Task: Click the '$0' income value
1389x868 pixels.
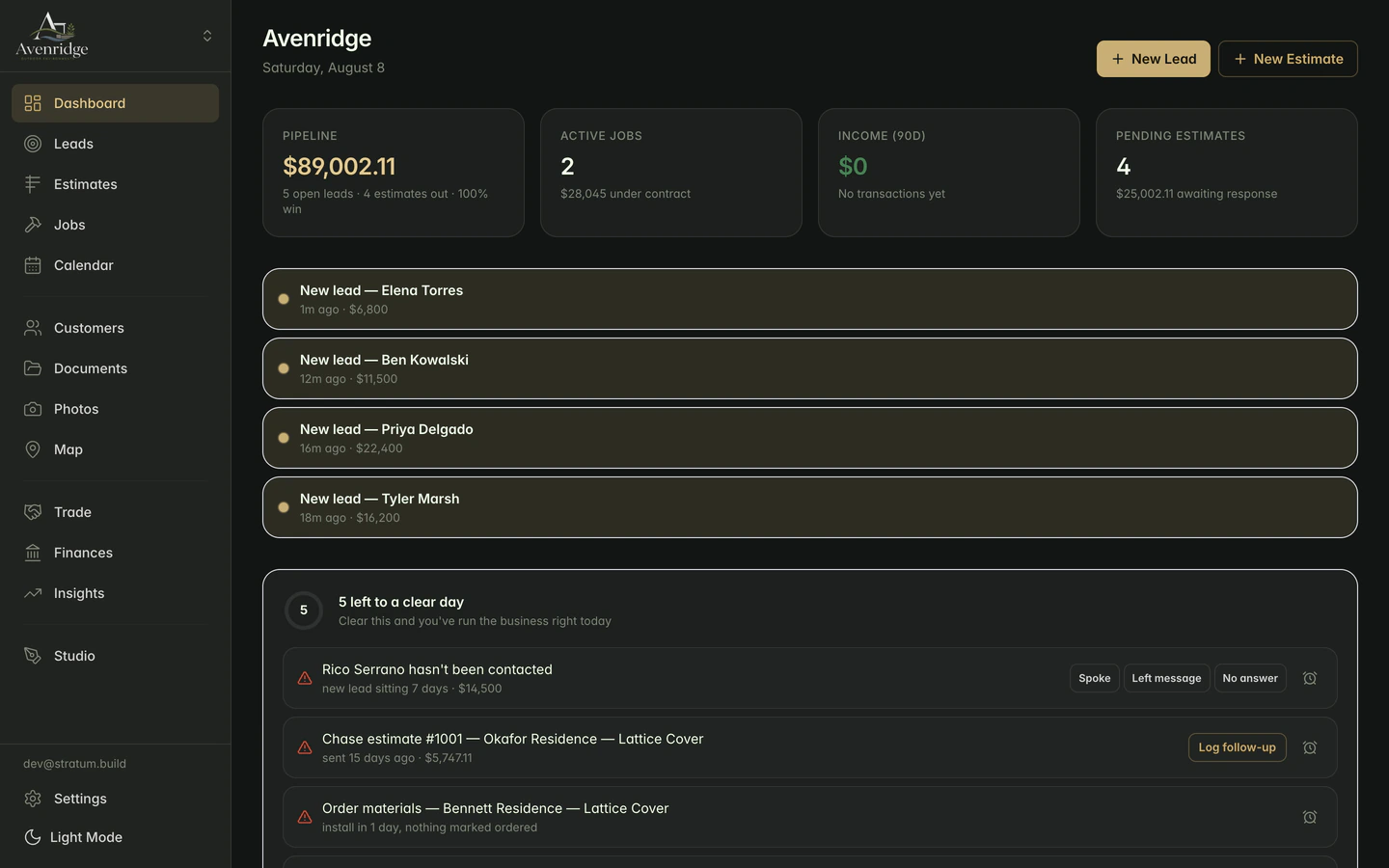Action: (x=853, y=166)
